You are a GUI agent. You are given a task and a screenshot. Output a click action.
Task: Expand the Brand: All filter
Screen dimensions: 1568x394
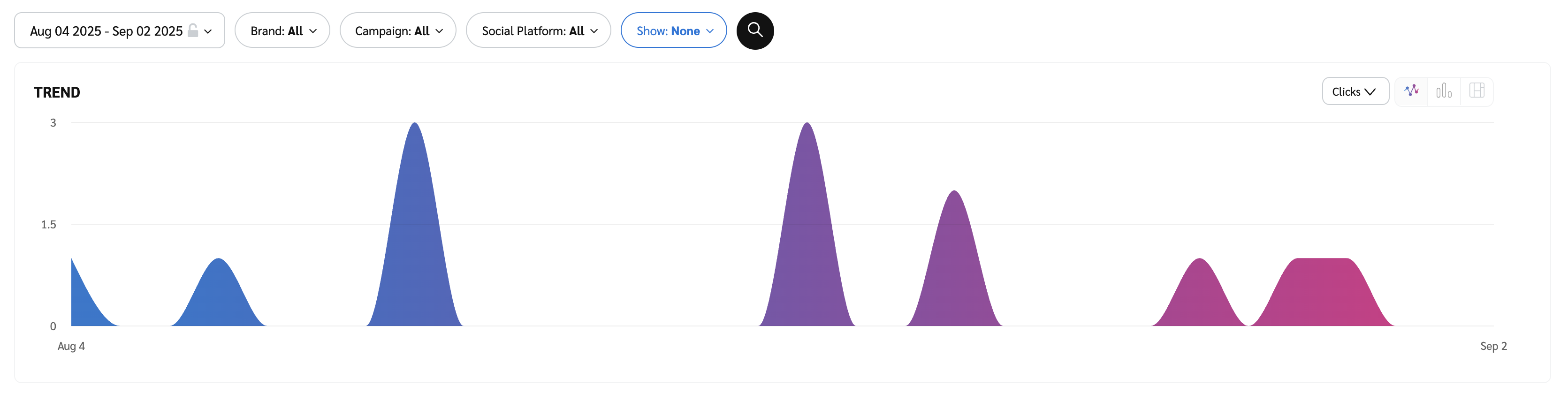282,30
